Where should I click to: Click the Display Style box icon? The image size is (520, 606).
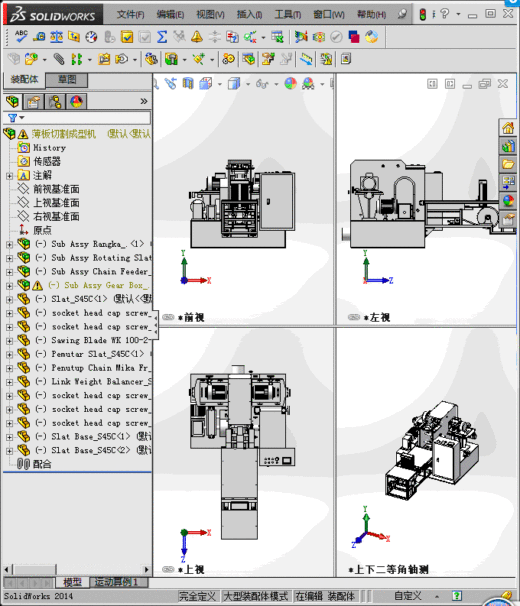click(234, 83)
